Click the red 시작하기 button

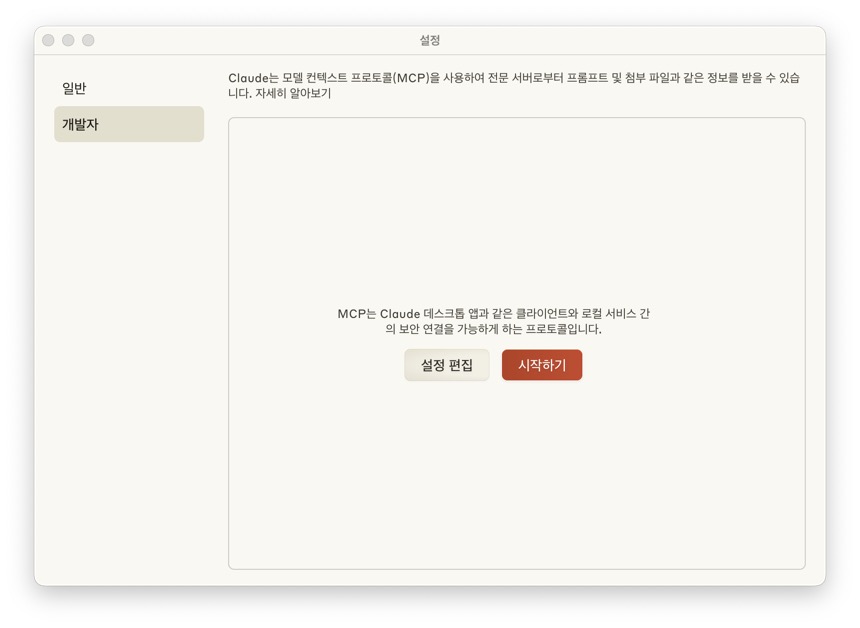542,365
